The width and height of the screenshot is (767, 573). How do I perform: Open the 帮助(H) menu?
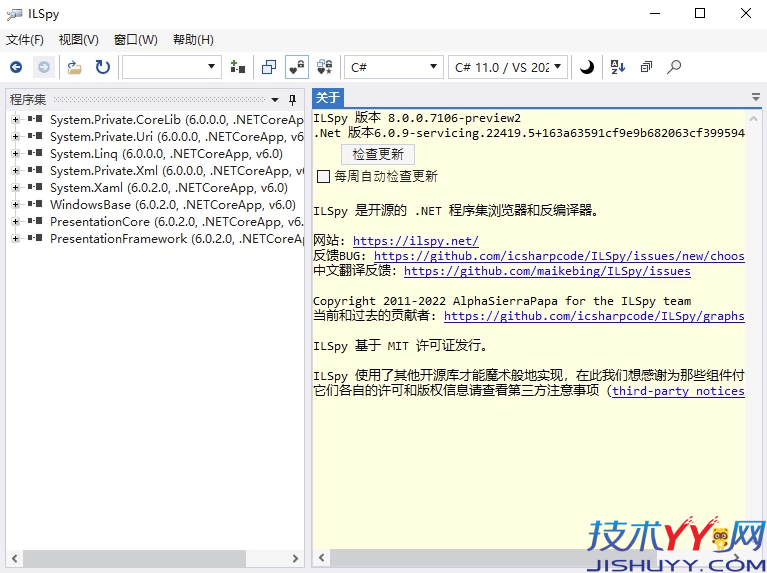point(193,40)
